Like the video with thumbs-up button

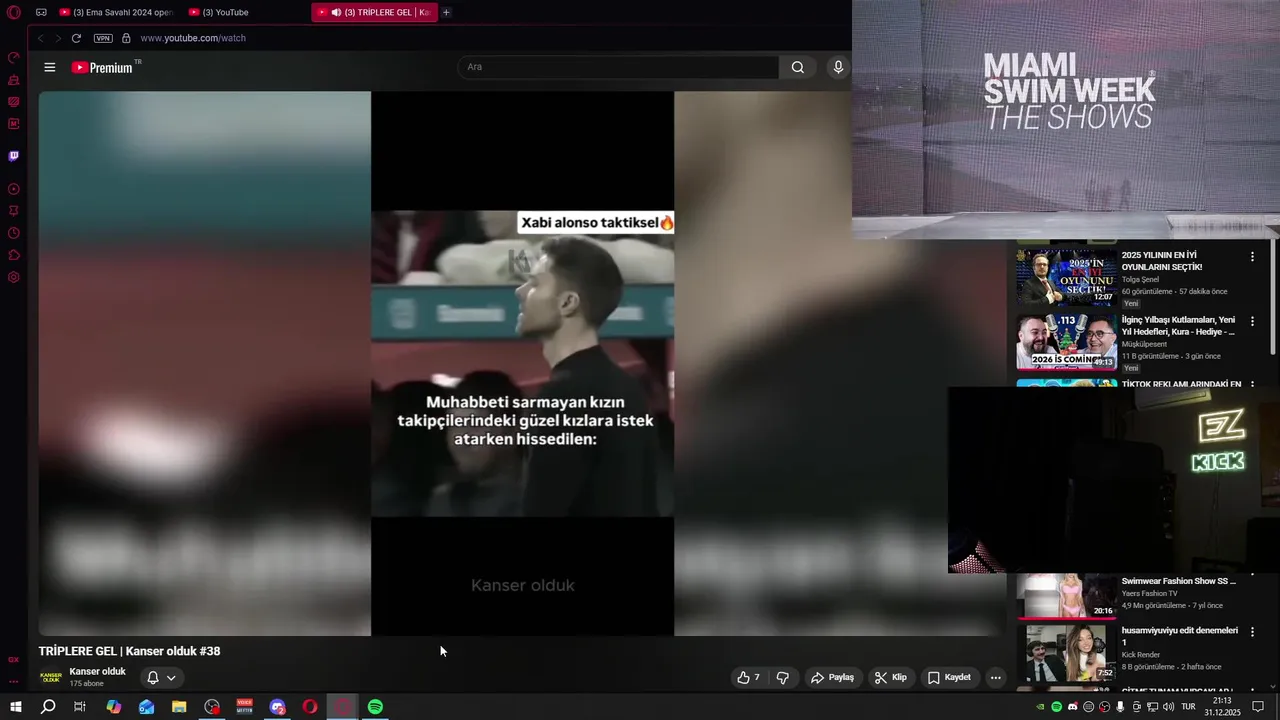[748, 677]
